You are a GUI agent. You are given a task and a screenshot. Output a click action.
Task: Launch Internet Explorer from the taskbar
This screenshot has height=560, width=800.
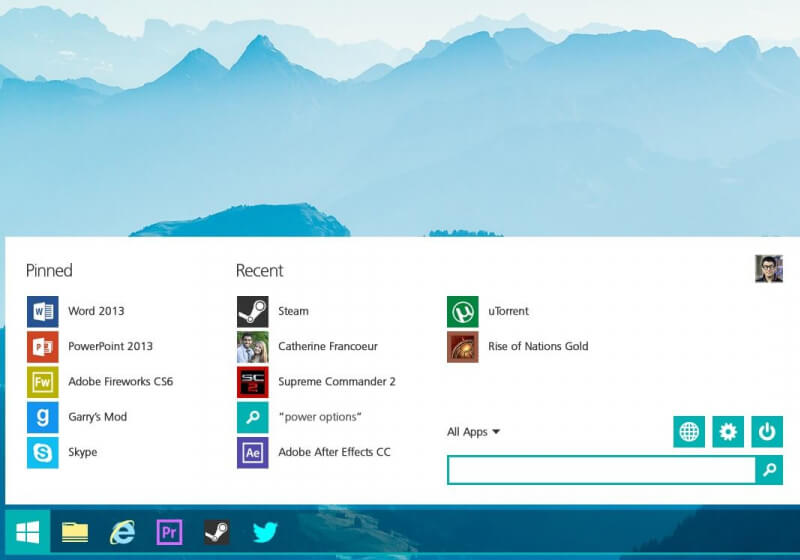[122, 532]
